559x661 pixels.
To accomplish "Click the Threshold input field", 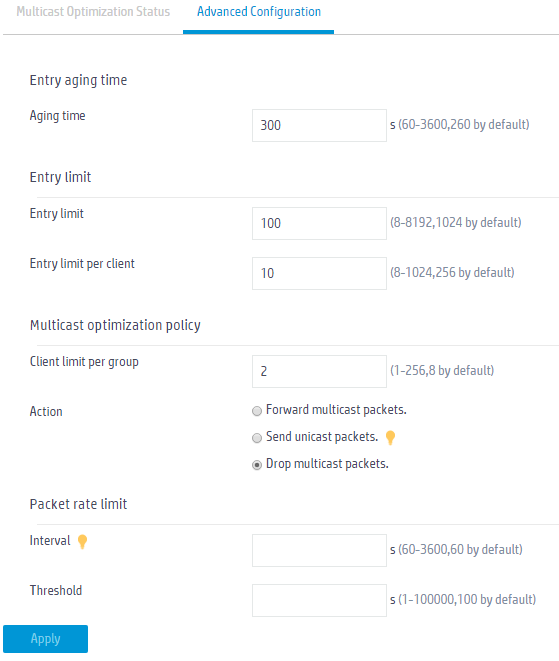I will pyautogui.click(x=319, y=600).
